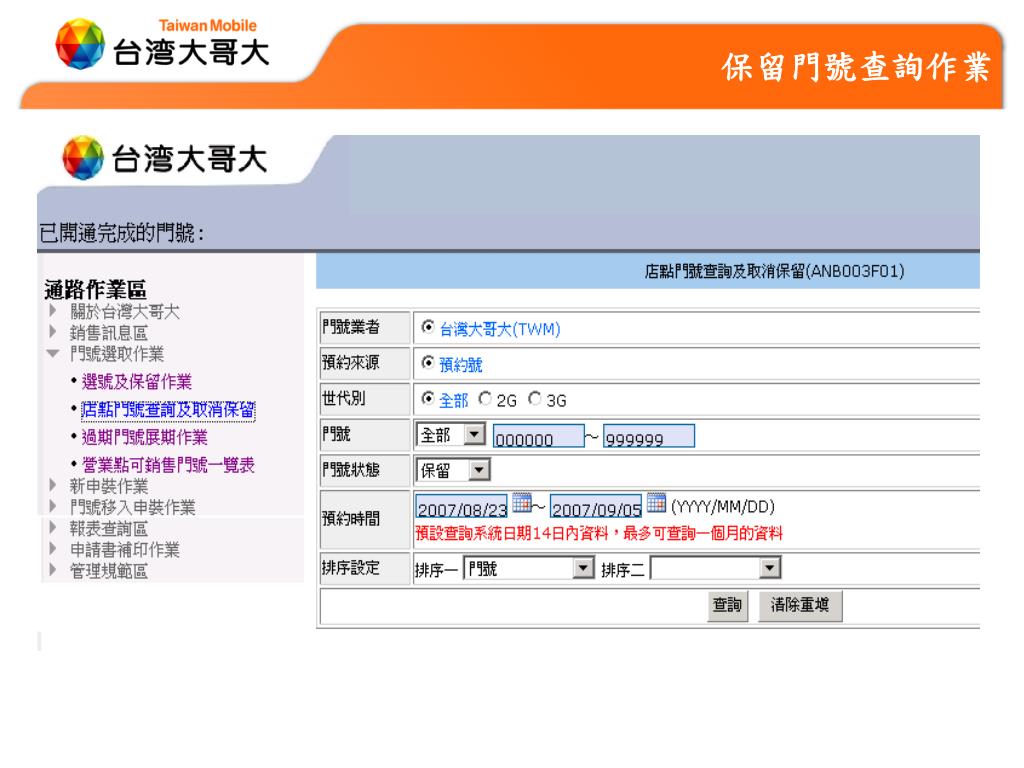Expand the 門號移入申裝作業 menu section
This screenshot has height=768, width=1024.
click(54, 506)
